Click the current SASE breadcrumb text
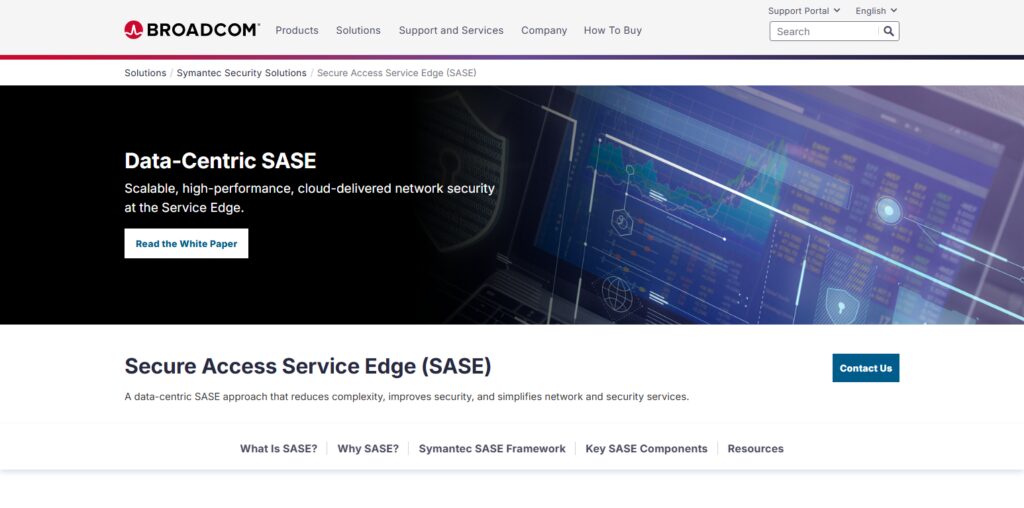 396,72
